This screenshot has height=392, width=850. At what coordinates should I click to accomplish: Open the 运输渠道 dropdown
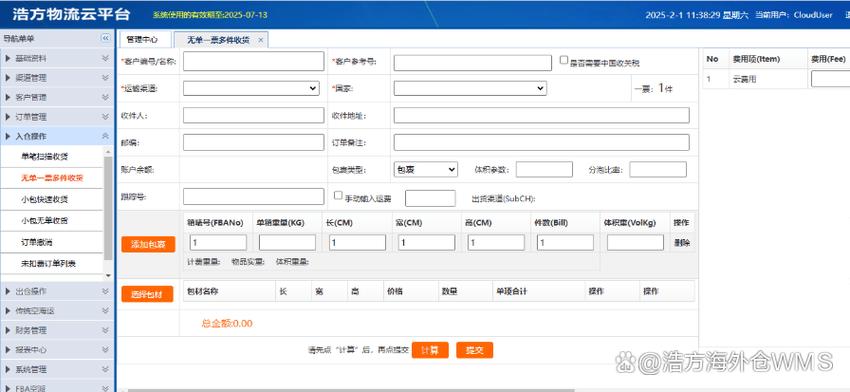click(x=251, y=88)
